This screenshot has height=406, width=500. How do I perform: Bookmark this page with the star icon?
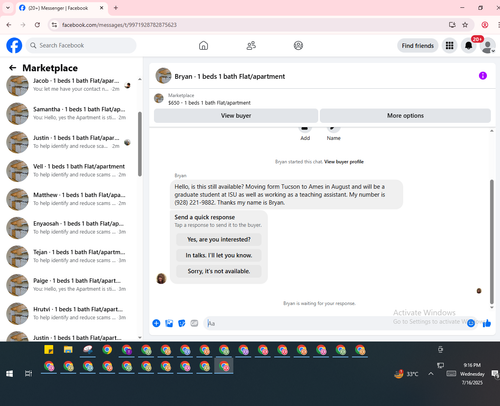pos(465,25)
